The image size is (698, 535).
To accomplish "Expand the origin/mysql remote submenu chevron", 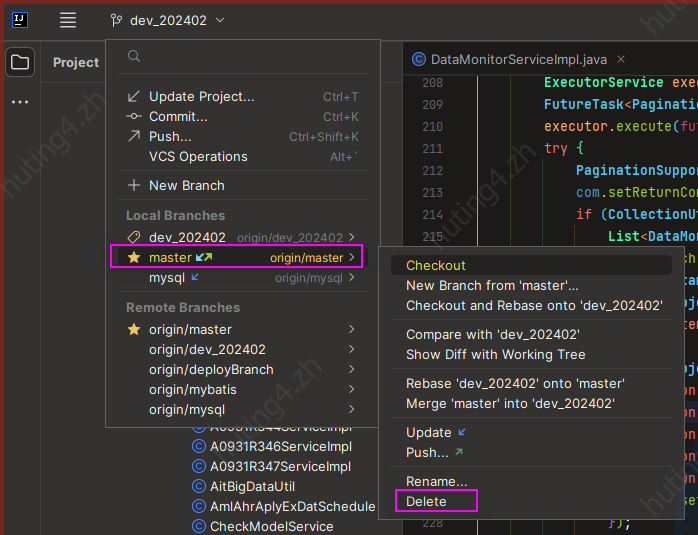I will click(x=352, y=409).
